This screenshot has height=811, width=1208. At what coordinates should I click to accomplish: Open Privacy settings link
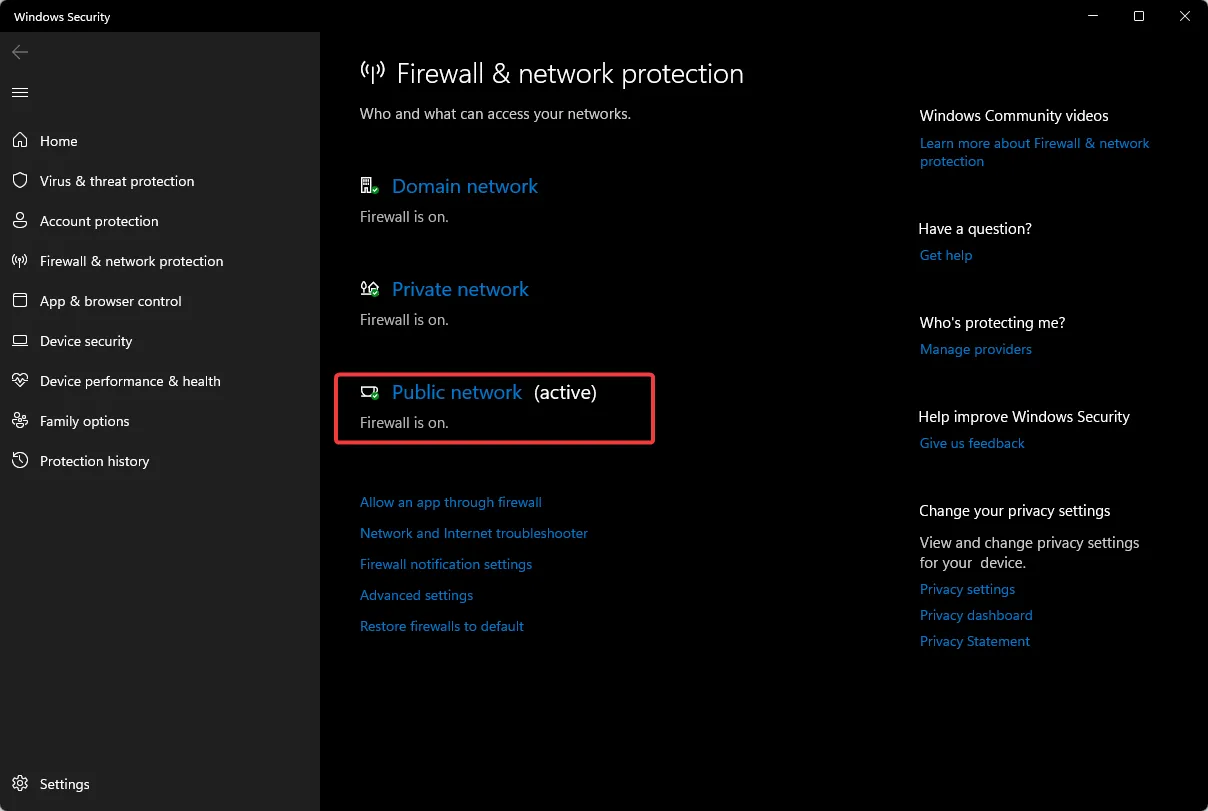[x=967, y=589]
